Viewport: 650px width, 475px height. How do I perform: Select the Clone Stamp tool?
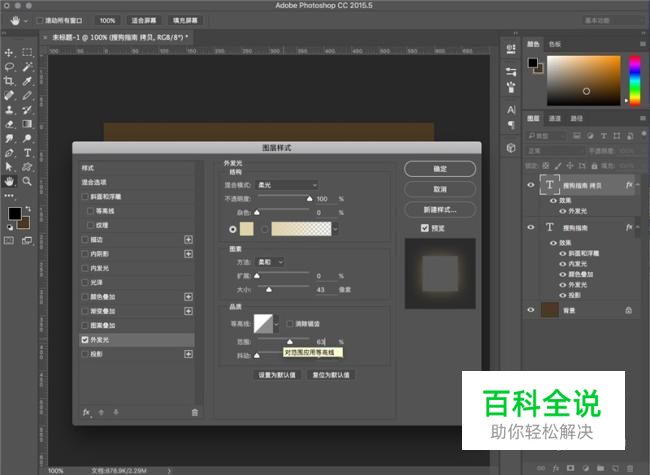(x=9, y=110)
